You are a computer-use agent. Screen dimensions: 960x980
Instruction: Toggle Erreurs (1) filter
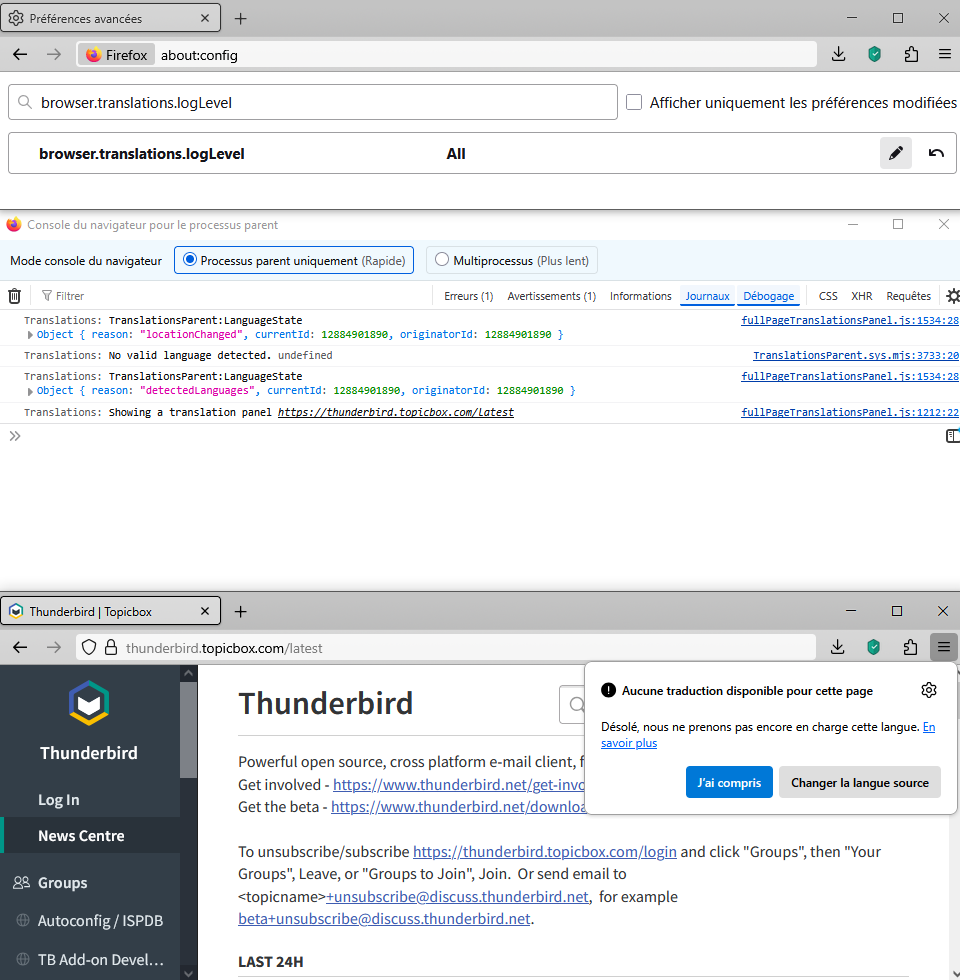pyautogui.click(x=469, y=296)
